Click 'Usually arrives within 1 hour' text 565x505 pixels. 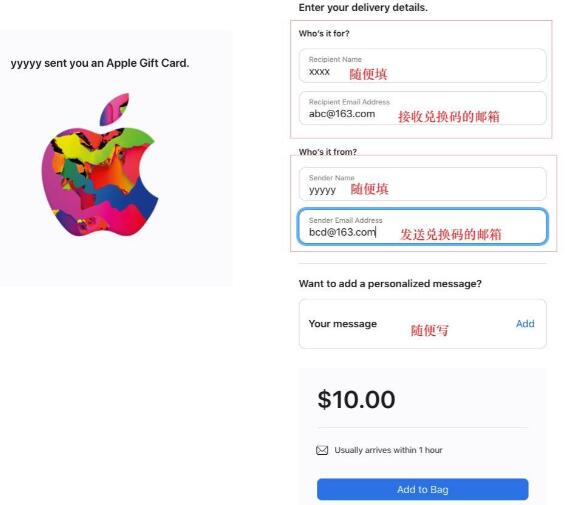(388, 450)
